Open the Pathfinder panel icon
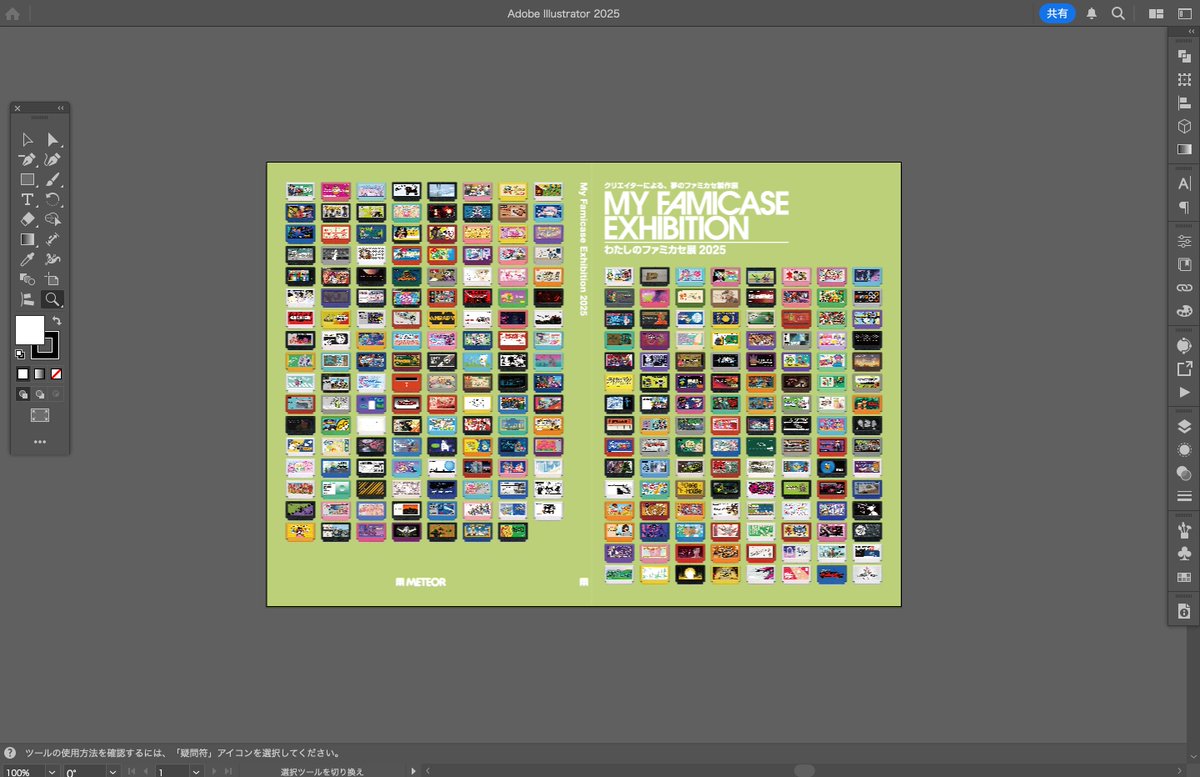Image resolution: width=1200 pixels, height=777 pixels. [1184, 57]
